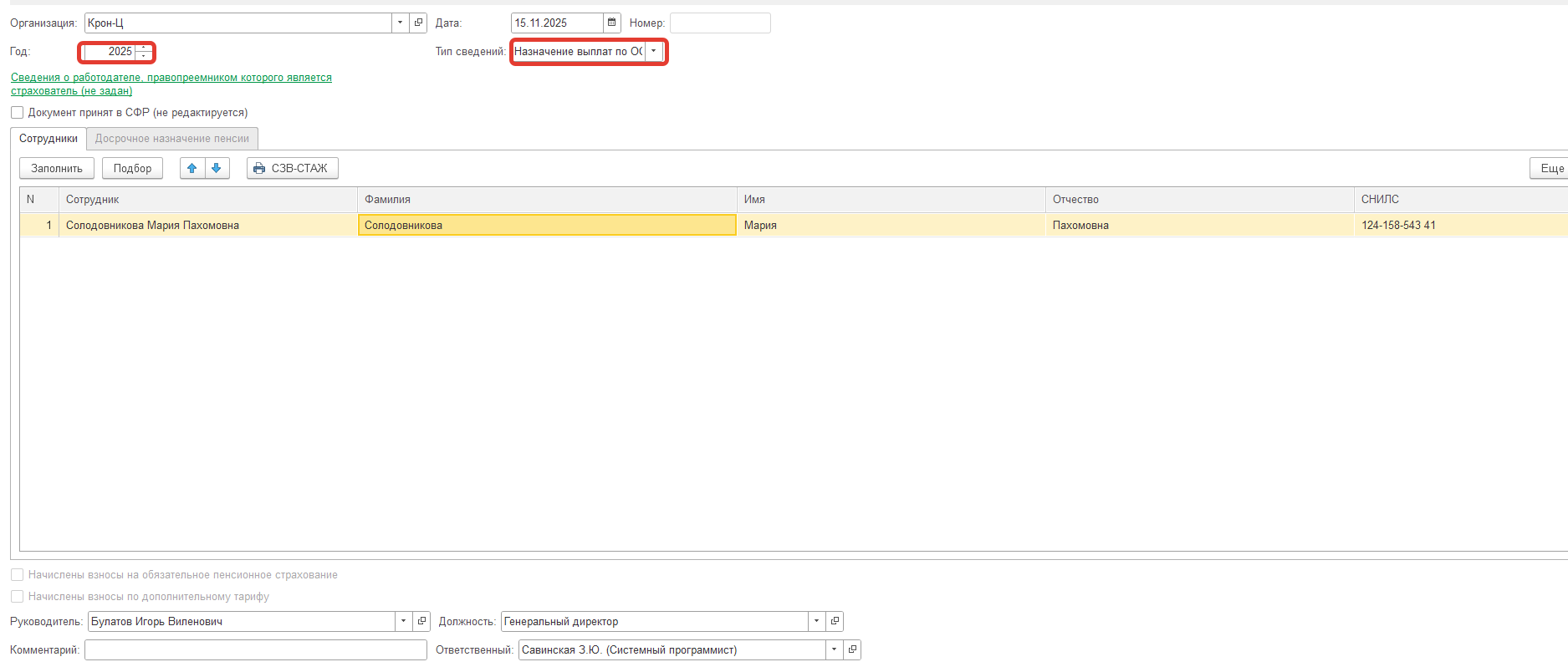Open the Руководитель record via open icon

(421, 621)
